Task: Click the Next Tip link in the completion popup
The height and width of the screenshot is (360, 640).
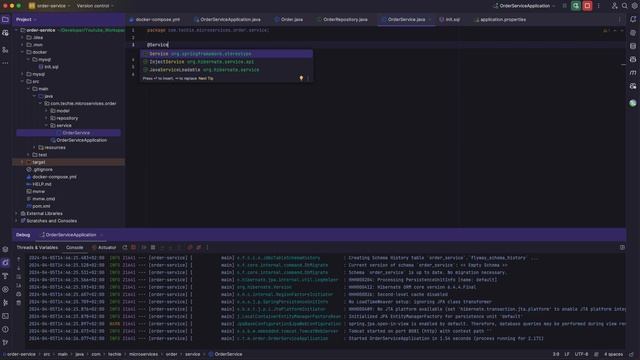Action: coord(206,78)
